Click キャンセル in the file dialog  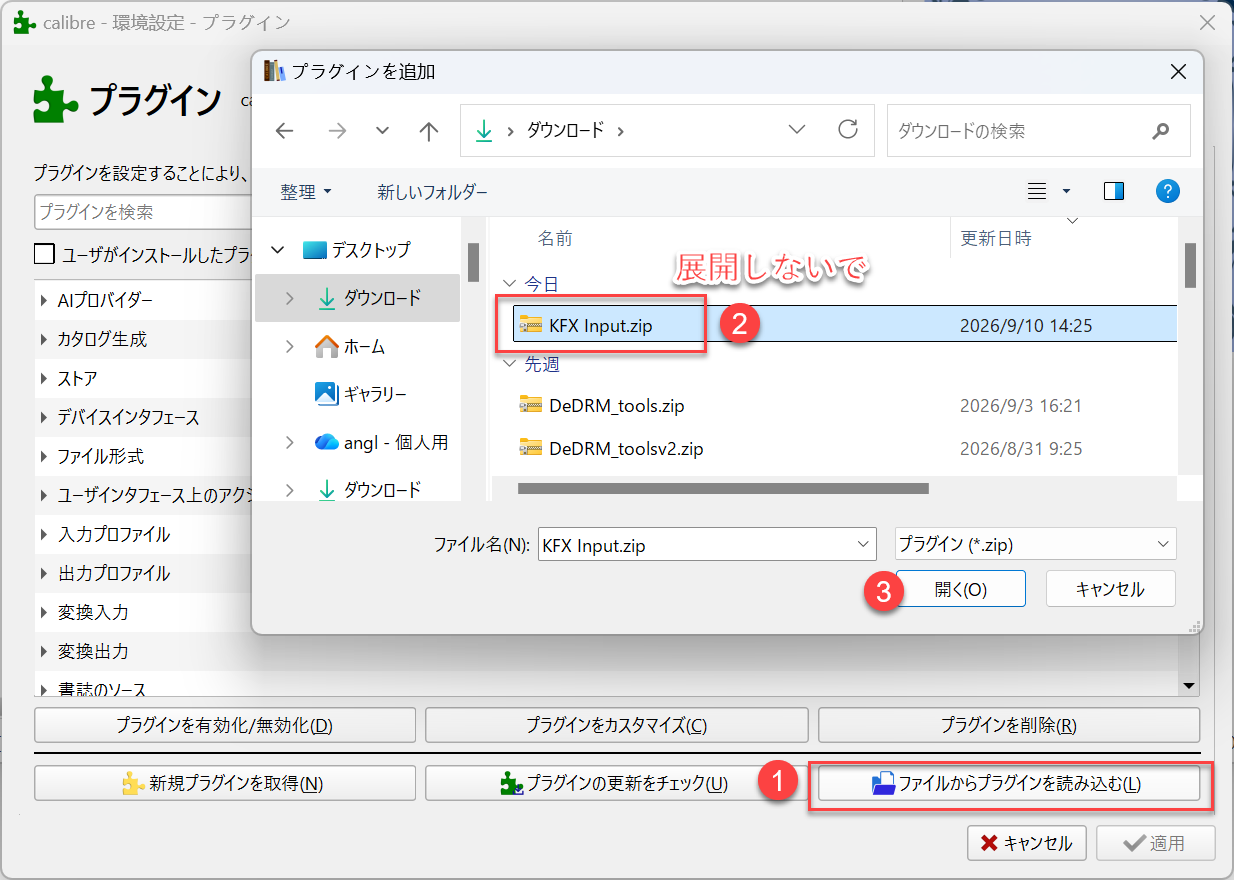click(x=1110, y=589)
